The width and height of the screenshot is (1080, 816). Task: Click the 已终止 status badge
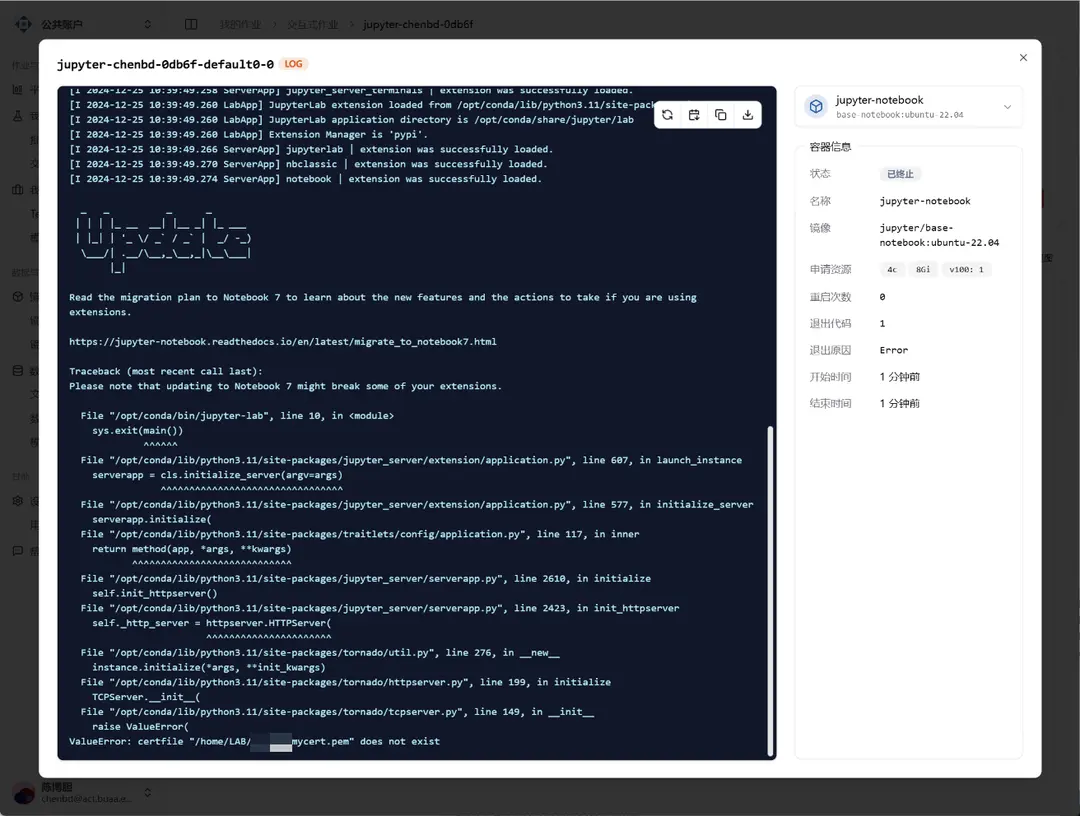click(900, 174)
